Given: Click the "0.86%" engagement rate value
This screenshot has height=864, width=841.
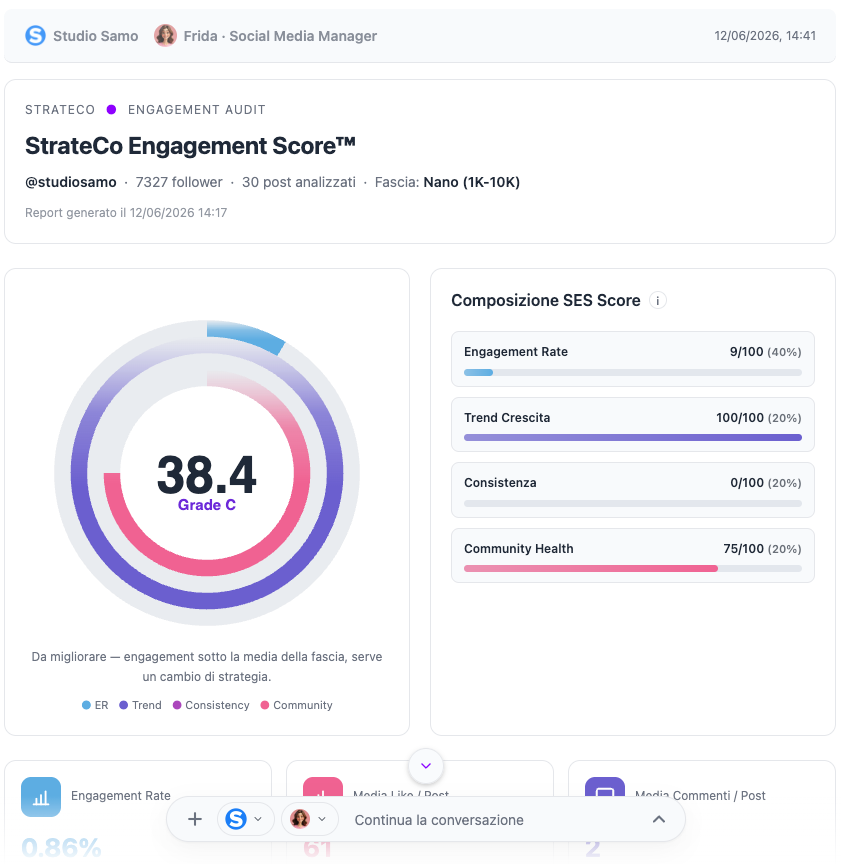Looking at the screenshot, I should [61, 847].
